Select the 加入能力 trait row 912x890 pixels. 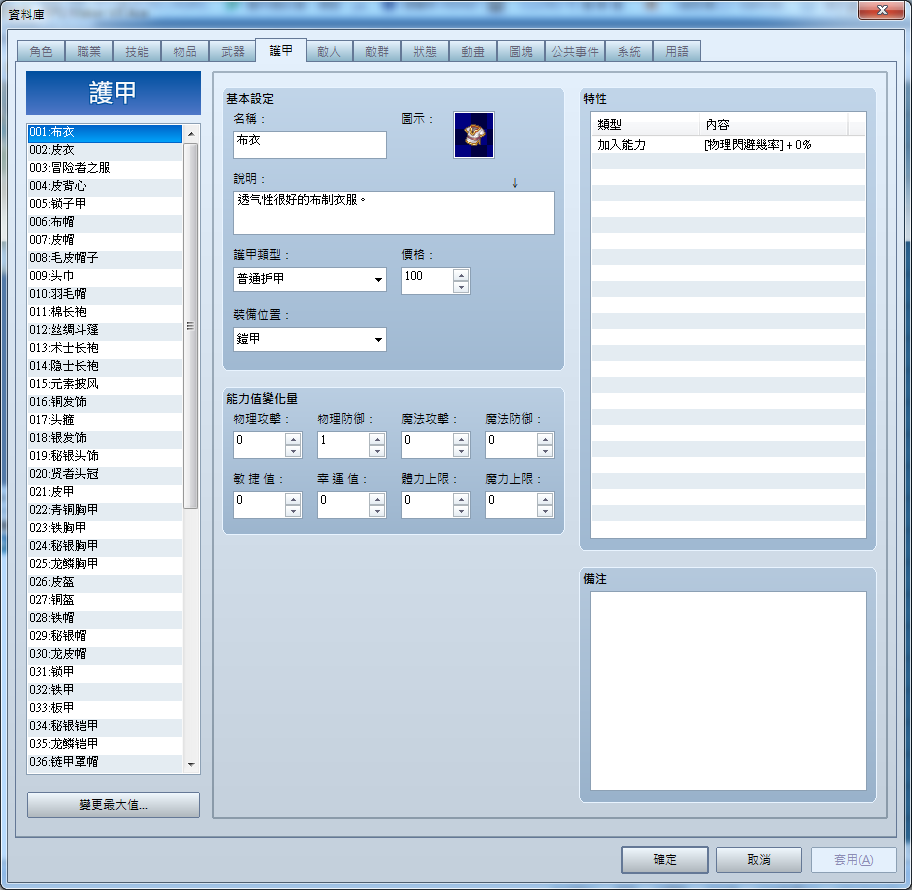728,145
